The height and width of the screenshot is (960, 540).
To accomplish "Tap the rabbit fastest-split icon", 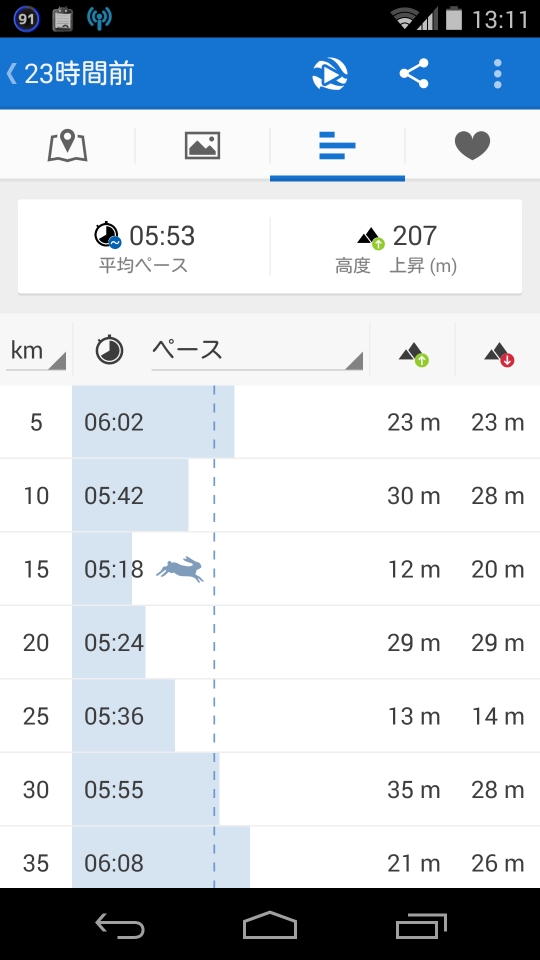I will 179,569.
